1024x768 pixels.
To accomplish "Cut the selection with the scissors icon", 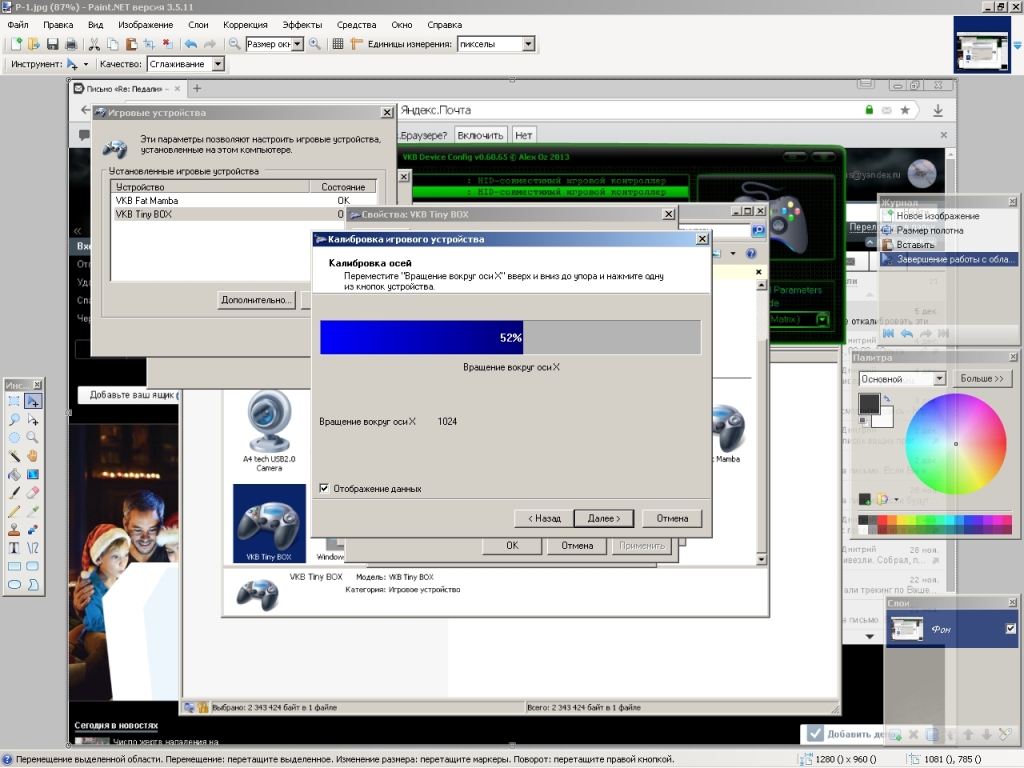I will pos(94,44).
